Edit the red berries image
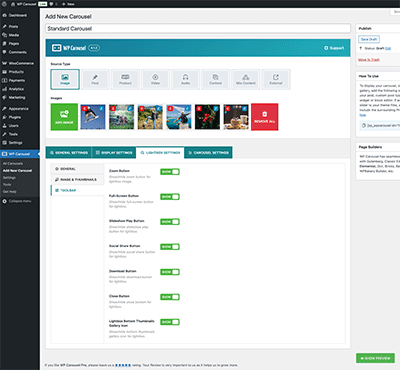This screenshot has height=370, width=400. [x=216, y=108]
